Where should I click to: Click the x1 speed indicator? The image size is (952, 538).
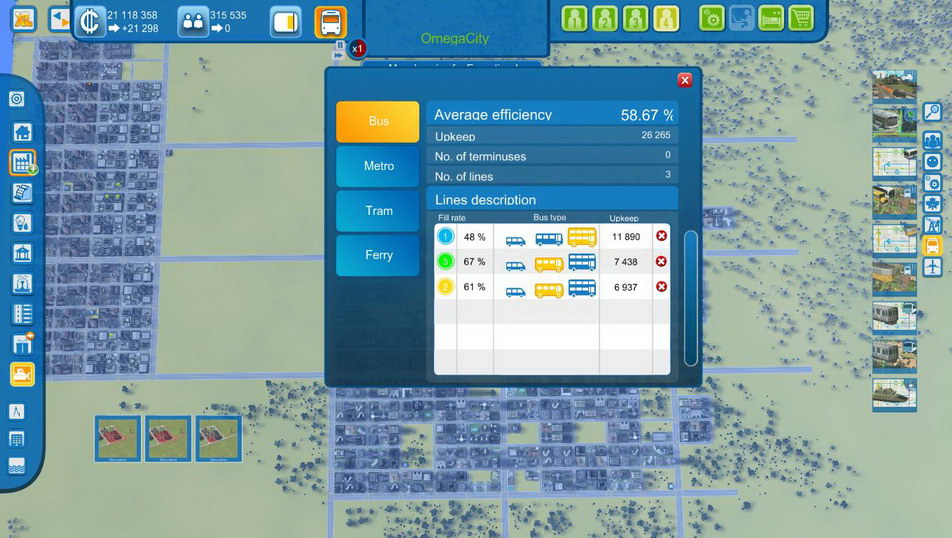[358, 49]
